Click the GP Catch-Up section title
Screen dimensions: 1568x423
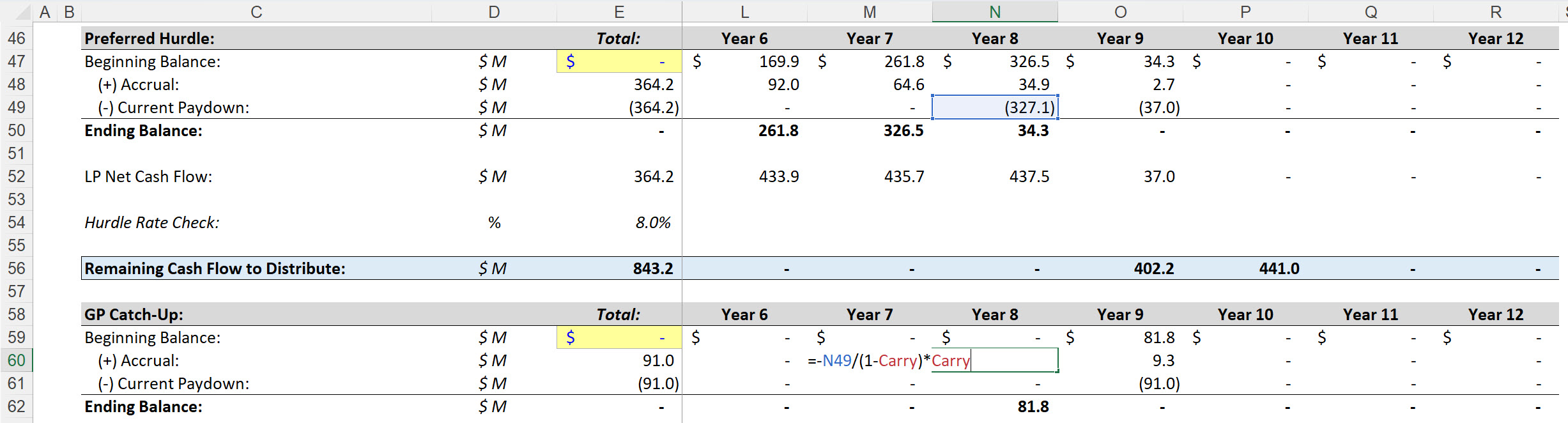click(x=134, y=314)
